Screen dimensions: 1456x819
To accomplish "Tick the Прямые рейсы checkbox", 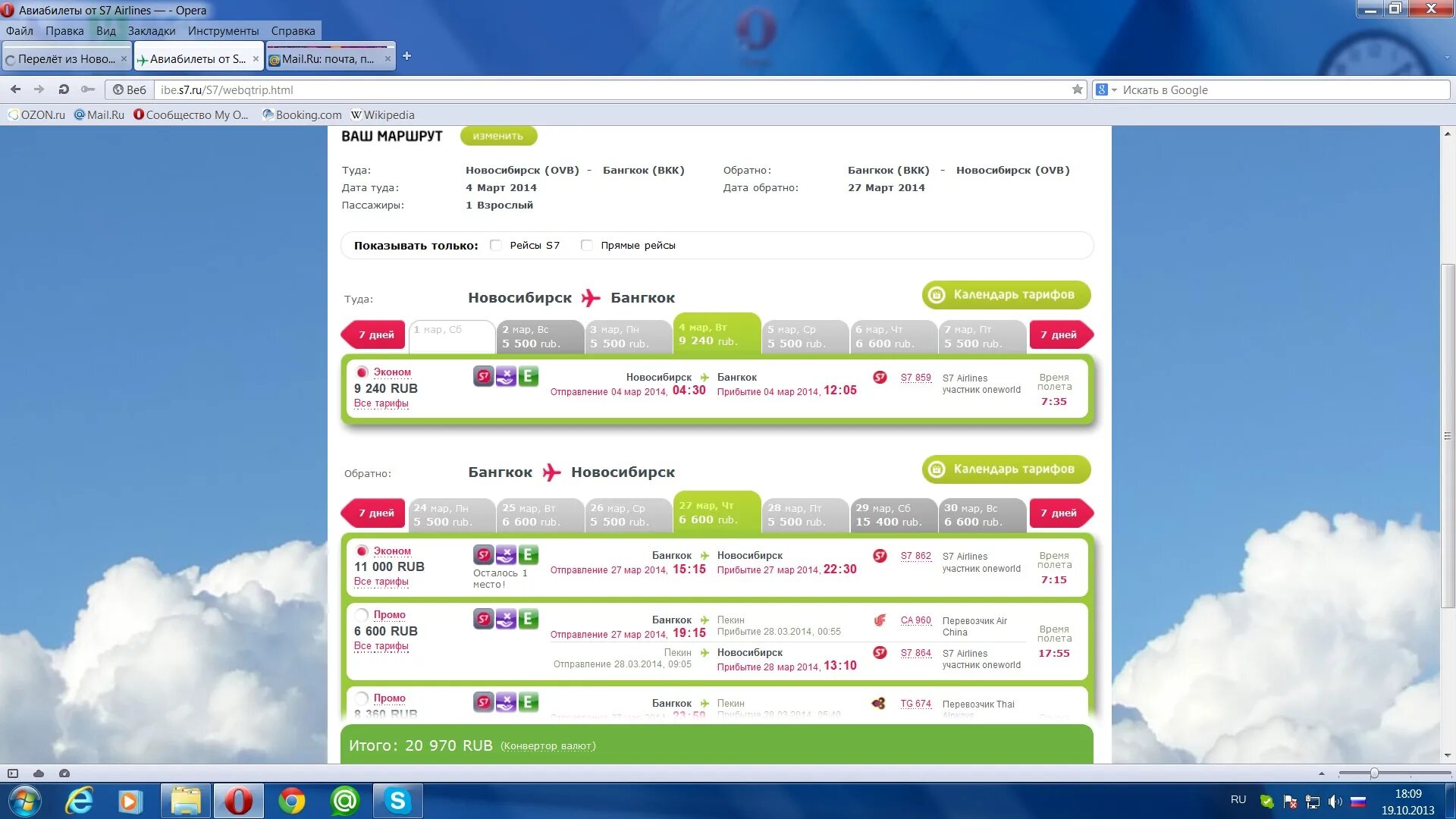I will 586,245.
